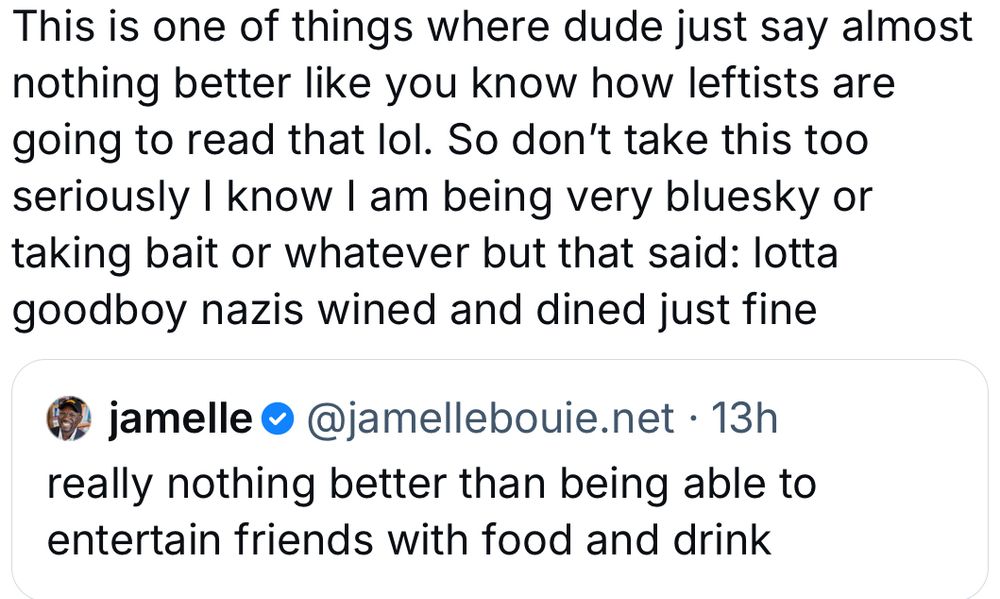
Task: Click the sentence start "So don't take this too"
Action: (x=658, y=140)
